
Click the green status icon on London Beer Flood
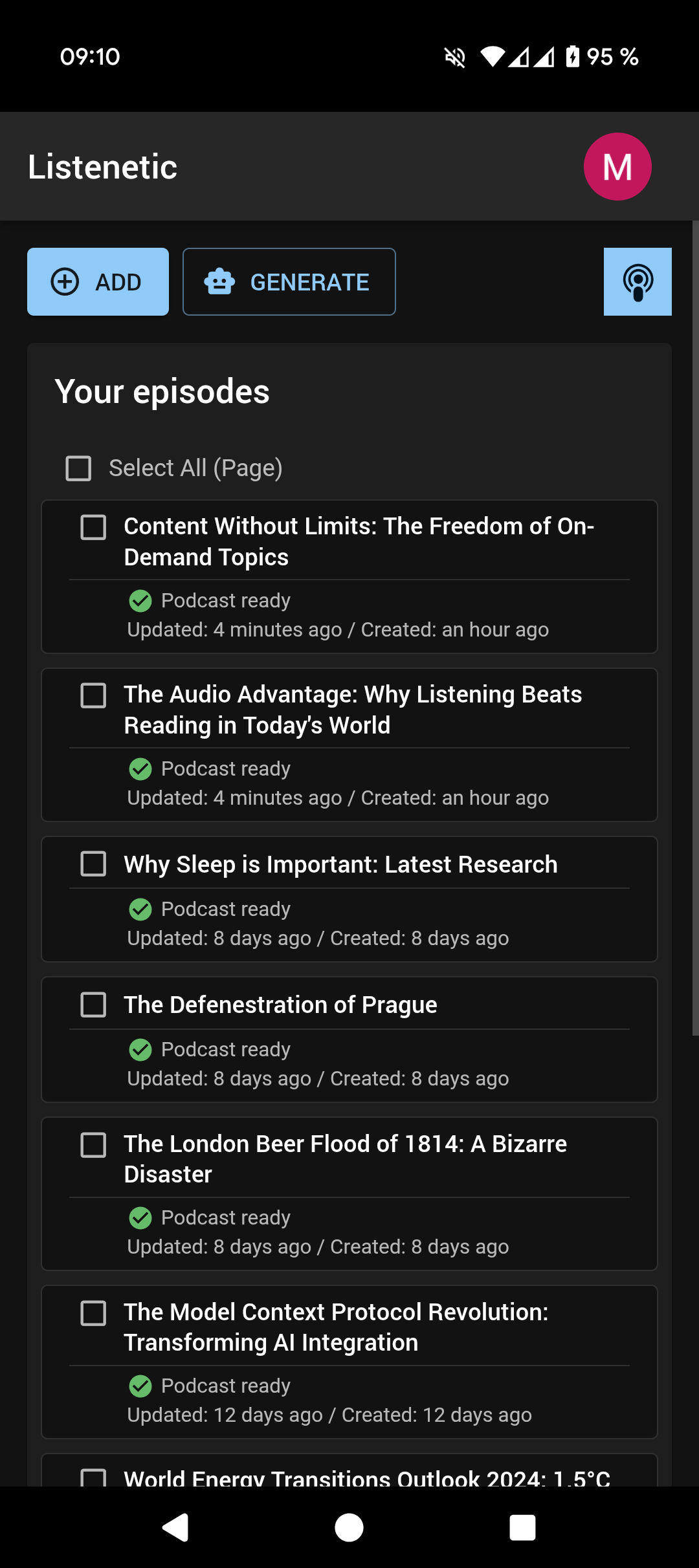[x=140, y=1218]
